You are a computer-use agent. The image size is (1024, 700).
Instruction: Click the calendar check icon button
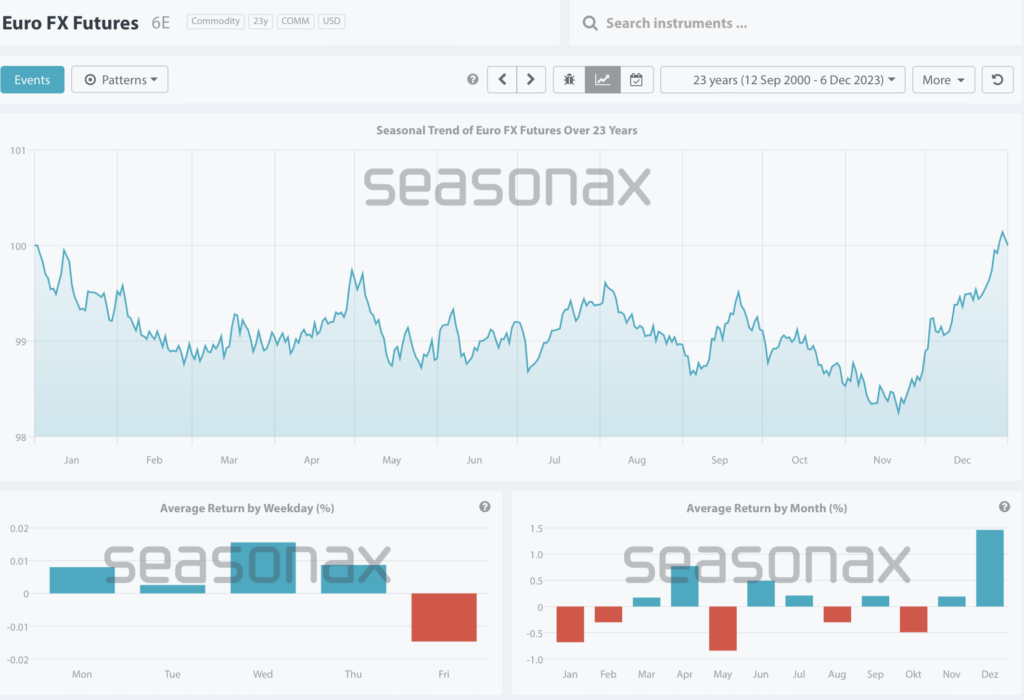[636, 80]
